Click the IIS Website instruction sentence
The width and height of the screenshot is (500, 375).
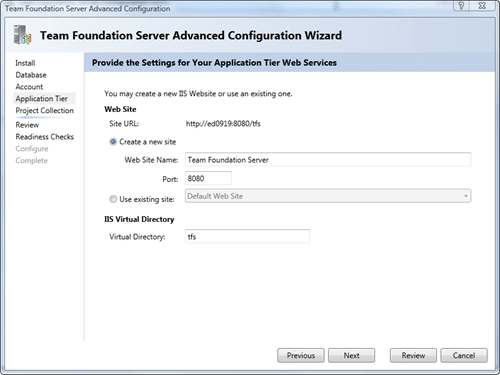(x=198, y=94)
